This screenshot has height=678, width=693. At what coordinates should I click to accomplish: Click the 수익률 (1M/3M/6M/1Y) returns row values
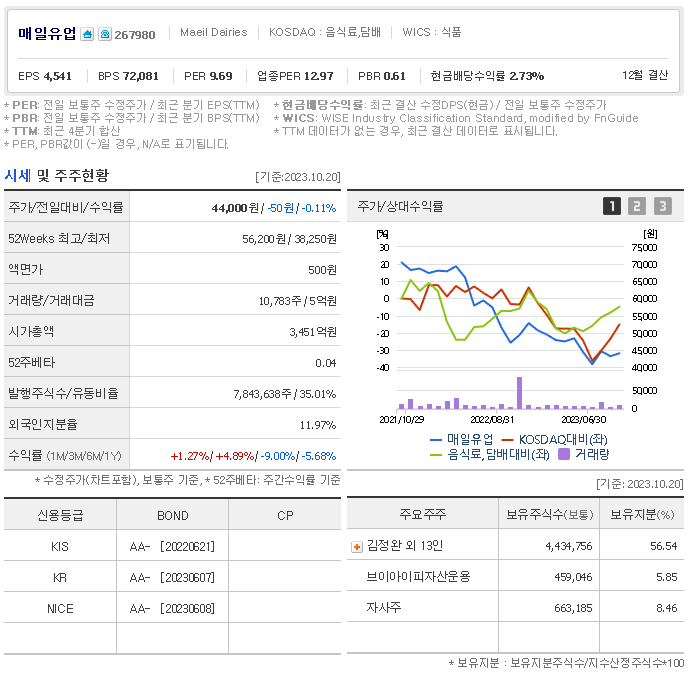pyautogui.click(x=253, y=456)
